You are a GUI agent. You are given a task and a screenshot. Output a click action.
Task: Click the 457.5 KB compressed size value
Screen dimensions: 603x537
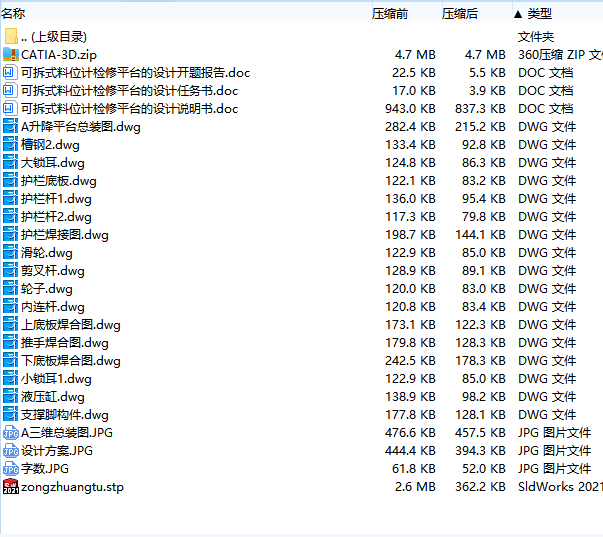(x=480, y=433)
